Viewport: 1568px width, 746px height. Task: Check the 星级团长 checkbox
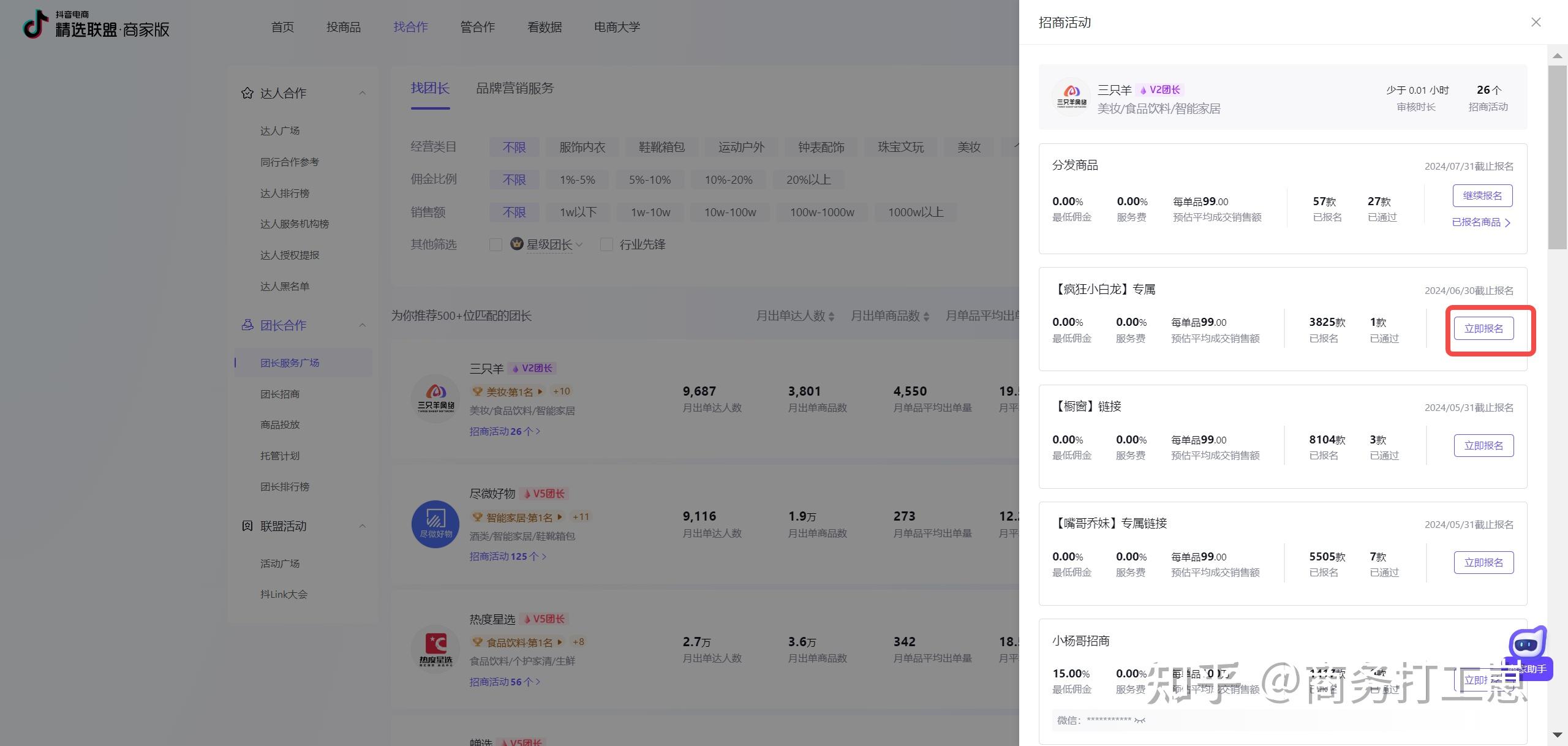[x=496, y=245]
